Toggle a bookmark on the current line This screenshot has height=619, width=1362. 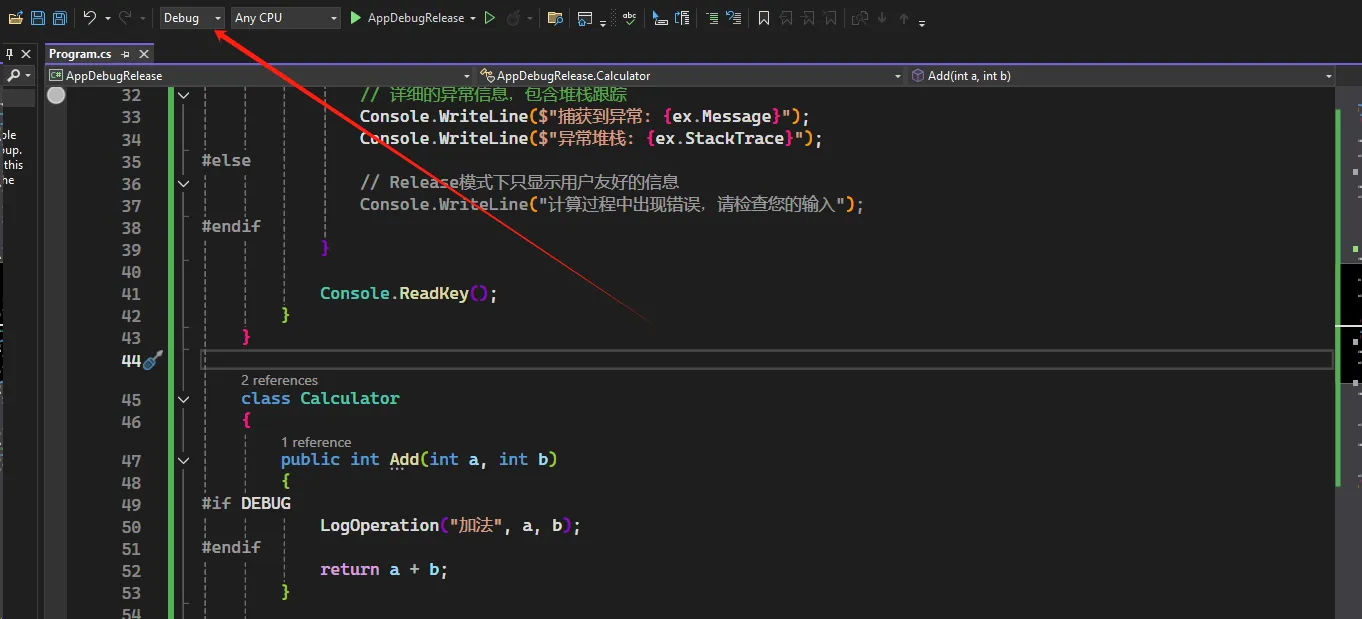pyautogui.click(x=763, y=18)
